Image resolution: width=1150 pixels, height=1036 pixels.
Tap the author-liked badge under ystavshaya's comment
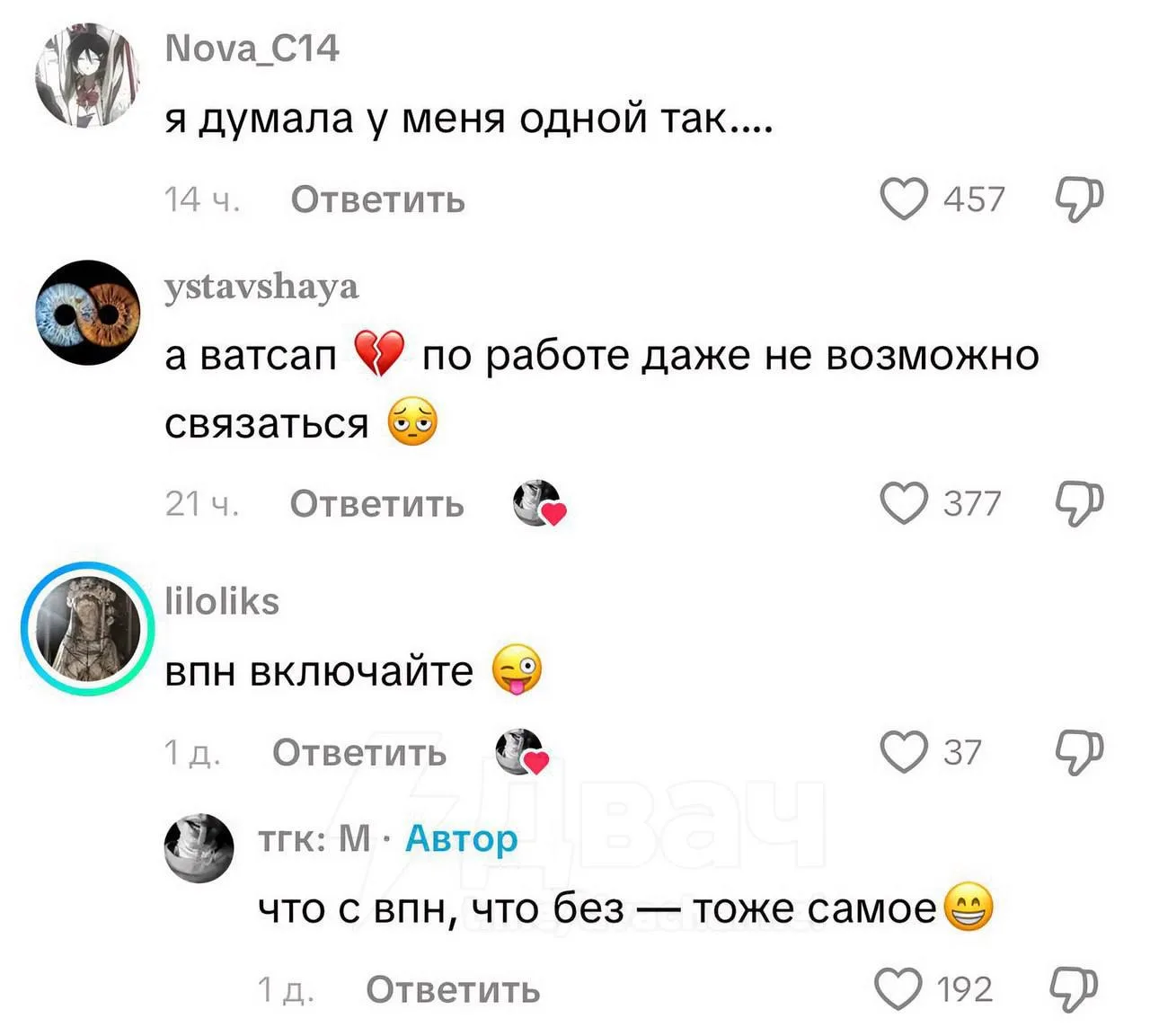[x=540, y=503]
